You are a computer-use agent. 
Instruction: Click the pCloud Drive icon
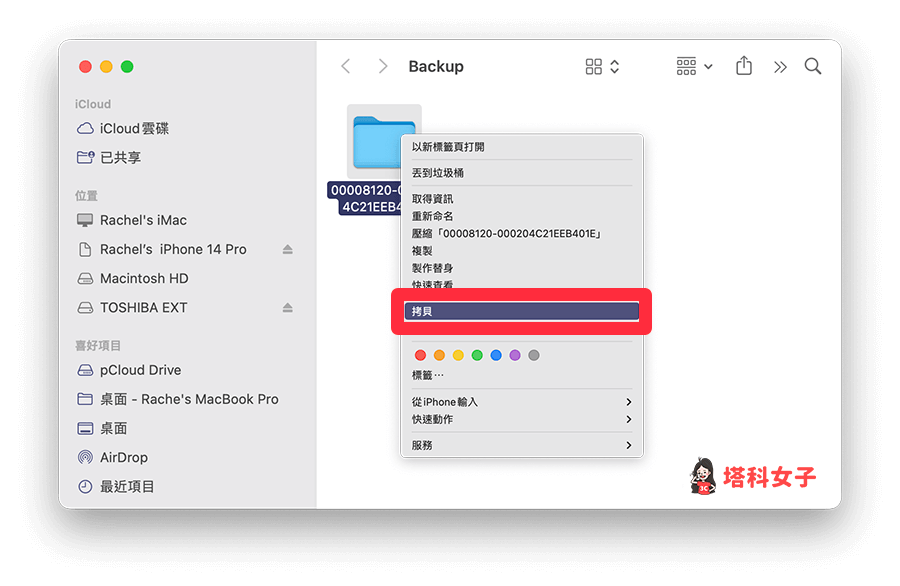tap(85, 370)
